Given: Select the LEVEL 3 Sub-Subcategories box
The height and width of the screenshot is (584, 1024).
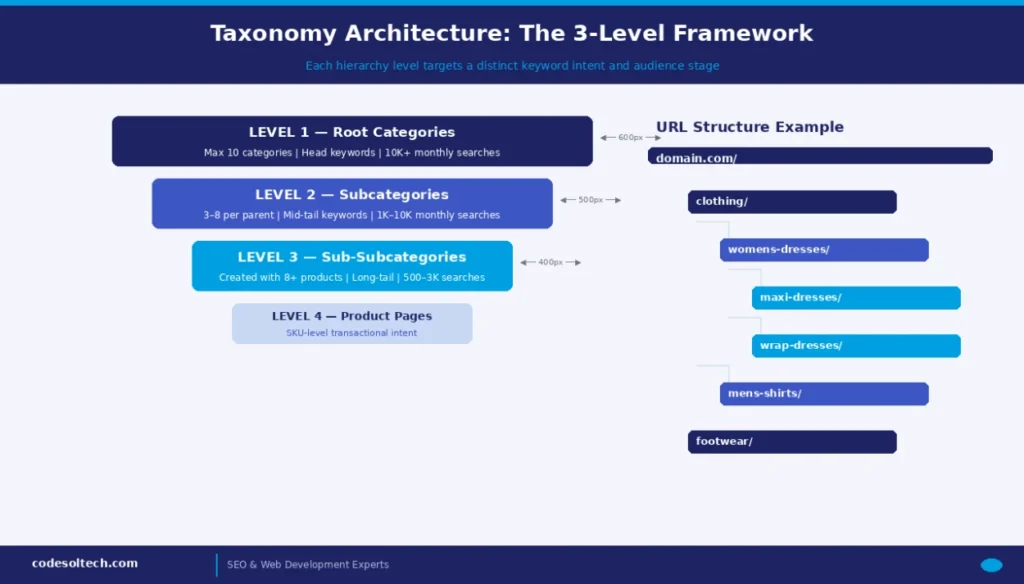Looking at the screenshot, I should coord(351,265).
